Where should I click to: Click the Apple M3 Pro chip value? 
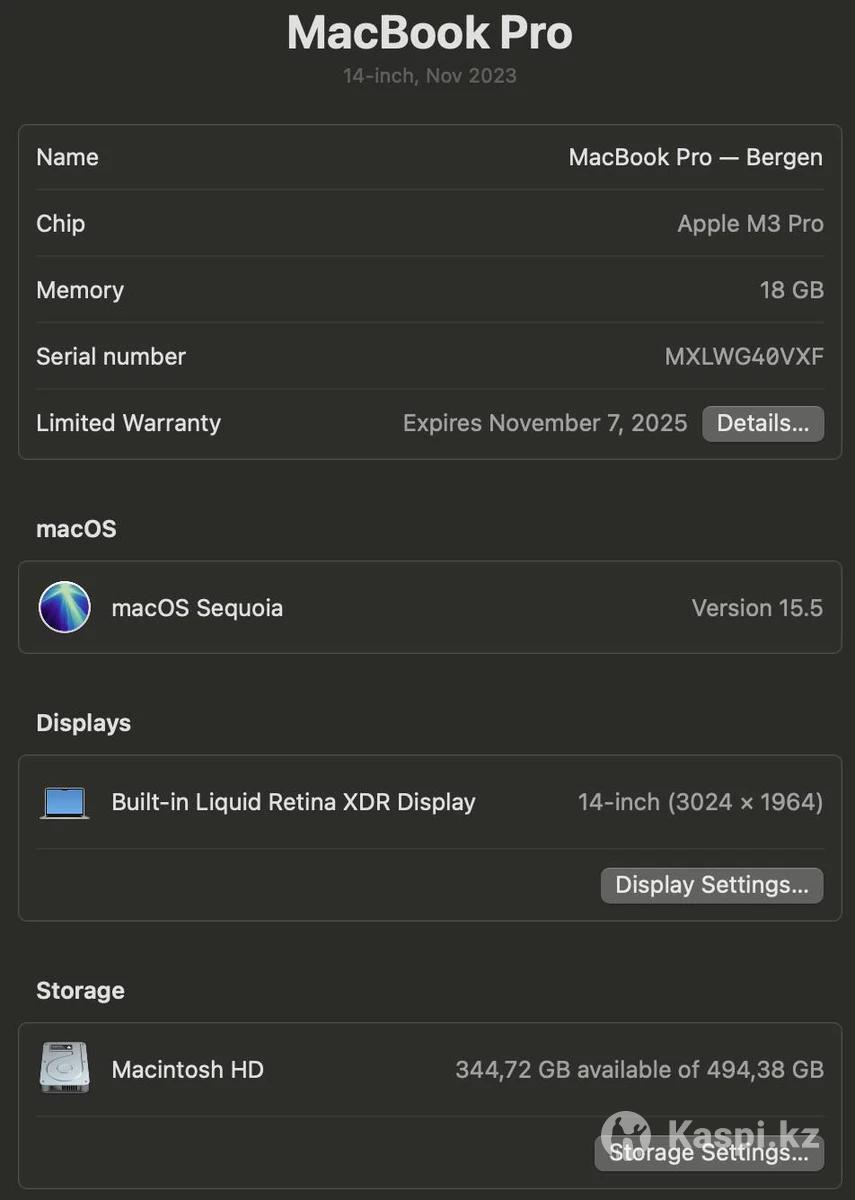point(751,224)
